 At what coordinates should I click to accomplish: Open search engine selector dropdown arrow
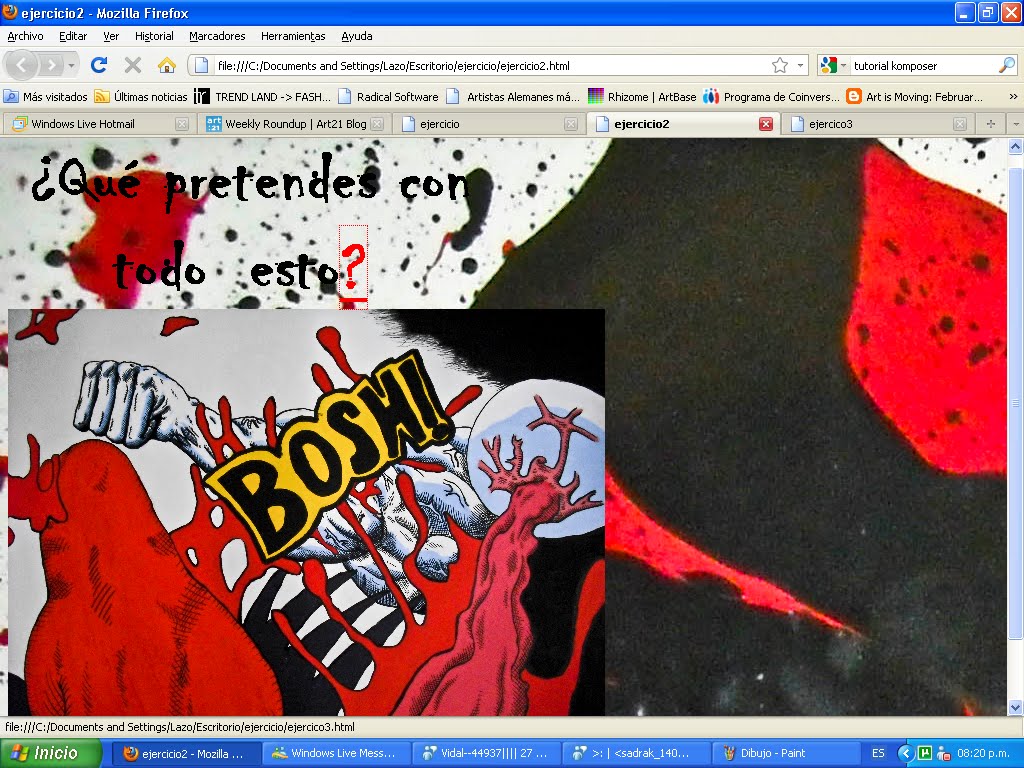[x=843, y=65]
